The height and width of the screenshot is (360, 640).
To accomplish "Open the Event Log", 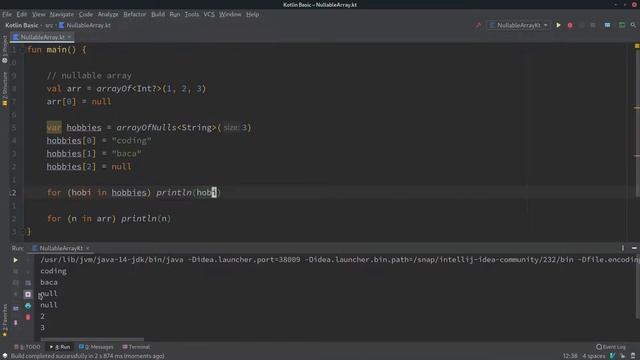I will [611, 347].
